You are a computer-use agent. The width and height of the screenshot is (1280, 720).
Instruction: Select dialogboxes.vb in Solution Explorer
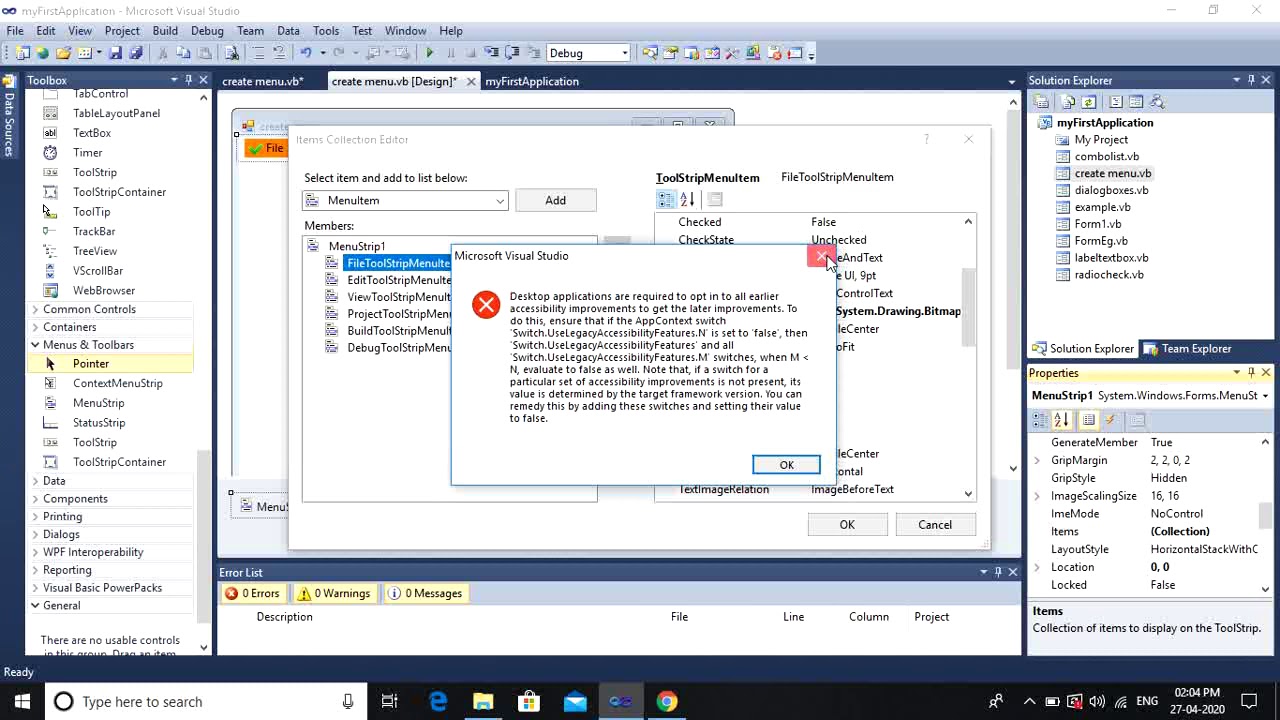[1111, 190]
